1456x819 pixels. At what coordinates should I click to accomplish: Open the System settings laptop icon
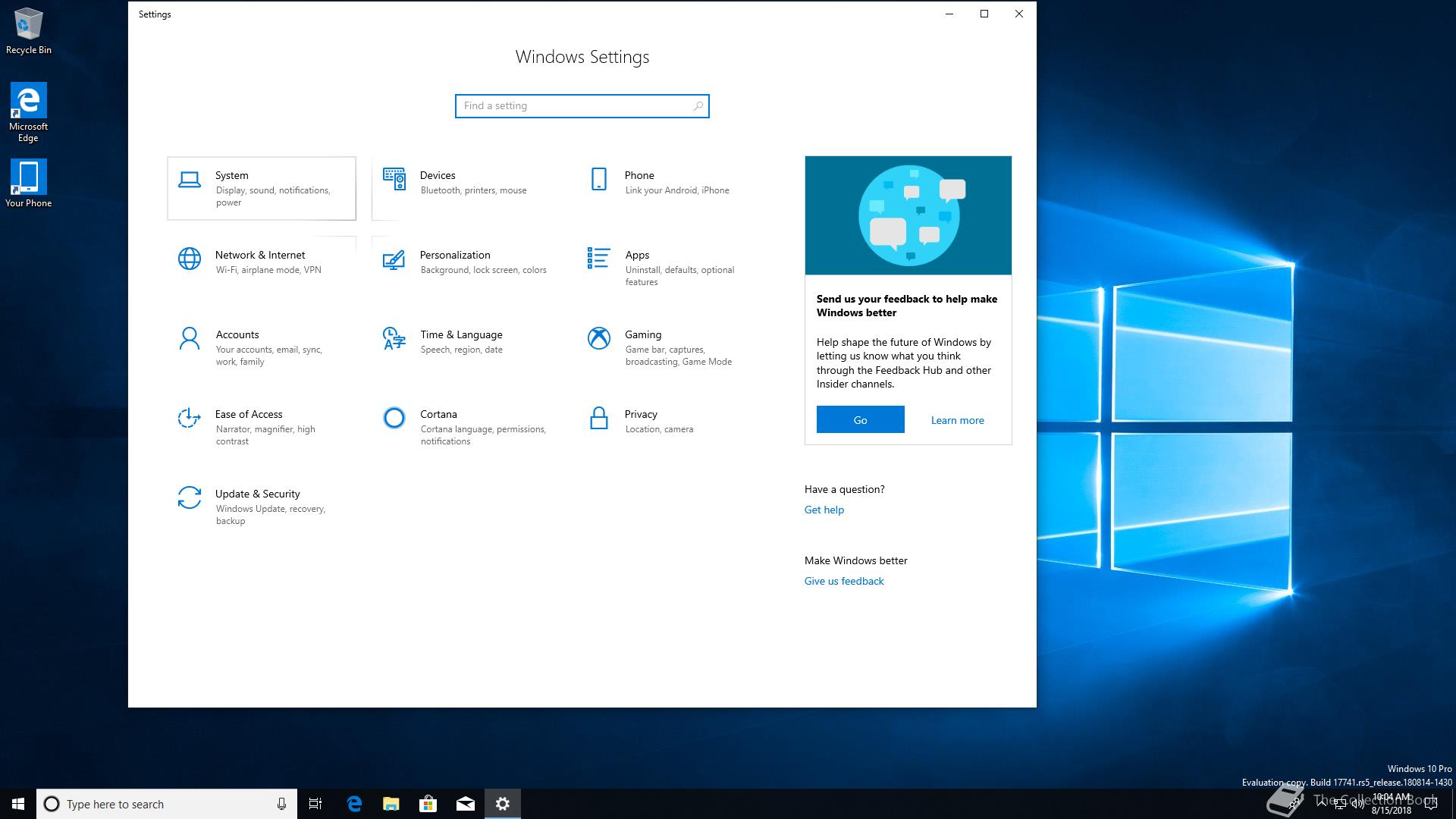coord(190,180)
